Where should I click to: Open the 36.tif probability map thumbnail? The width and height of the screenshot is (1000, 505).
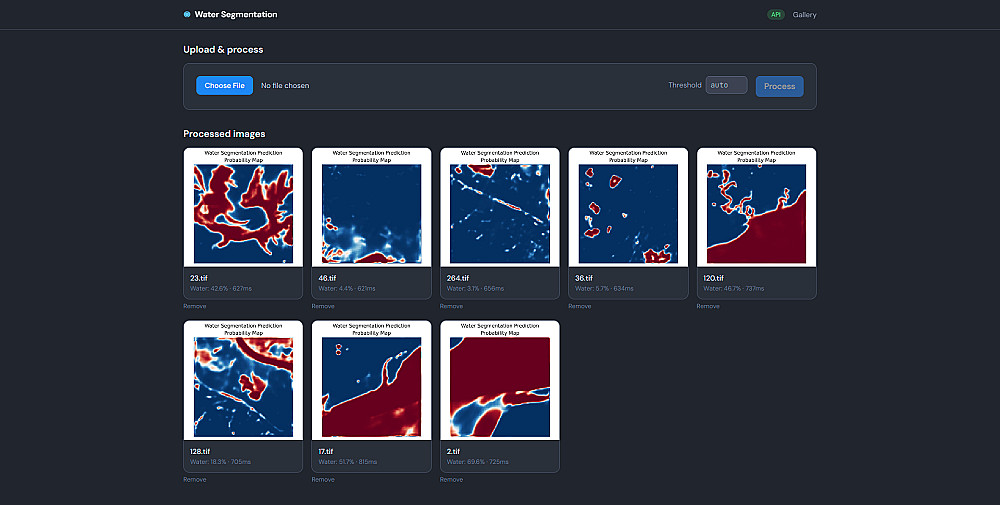tap(628, 207)
